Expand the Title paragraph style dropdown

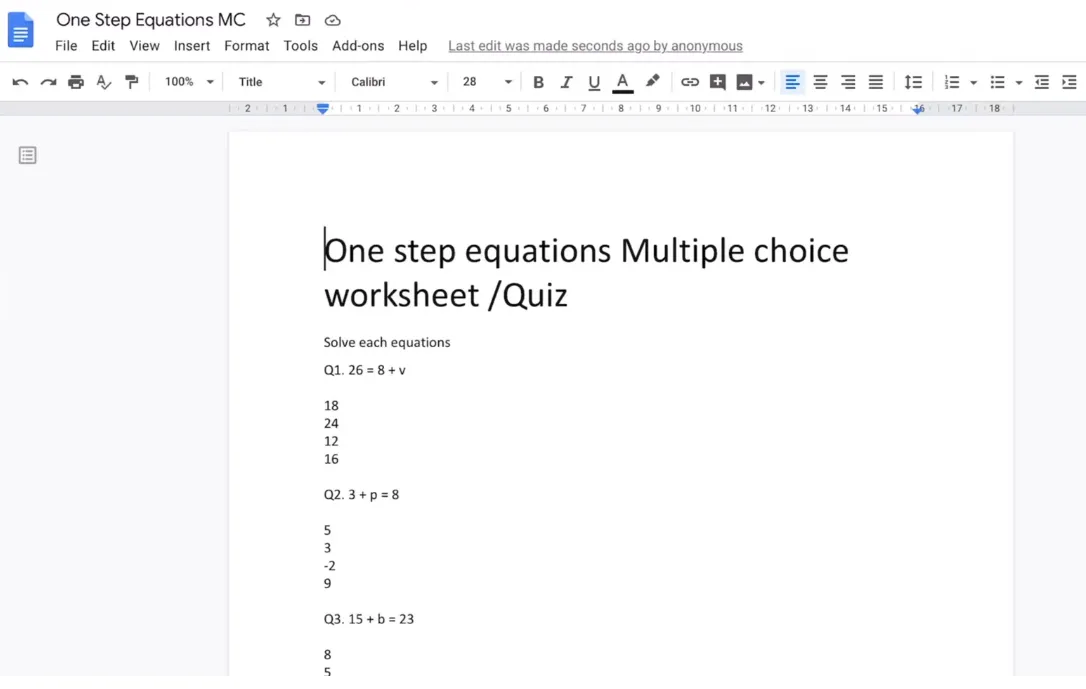pos(281,82)
